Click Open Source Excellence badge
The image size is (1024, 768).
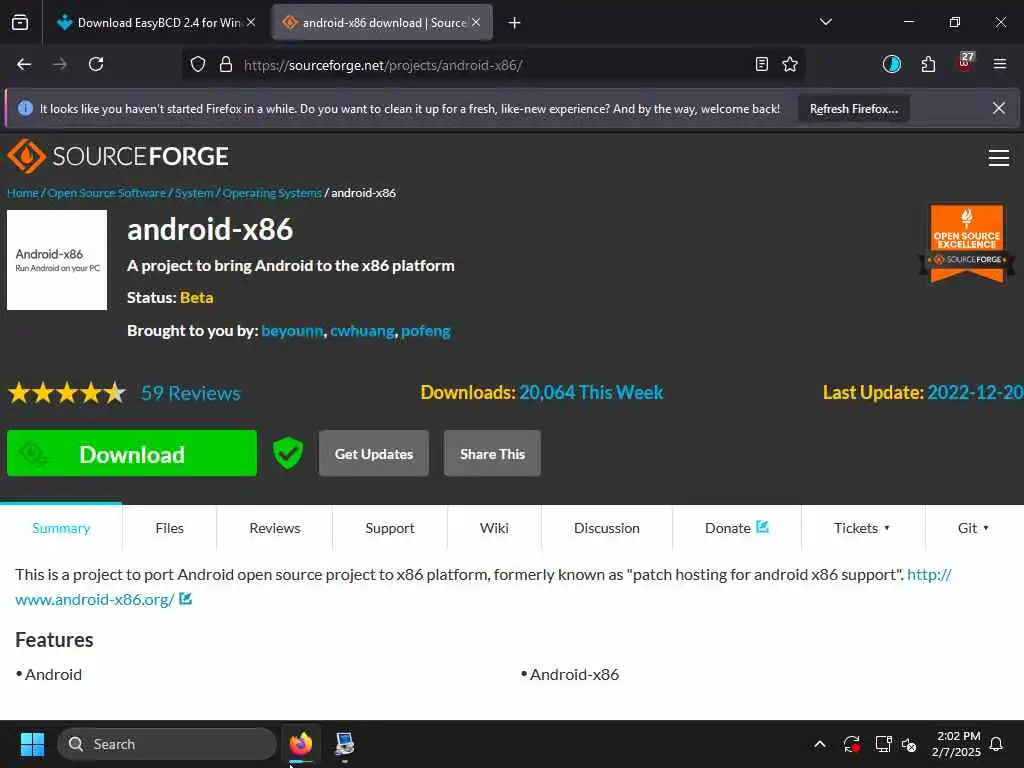click(967, 243)
